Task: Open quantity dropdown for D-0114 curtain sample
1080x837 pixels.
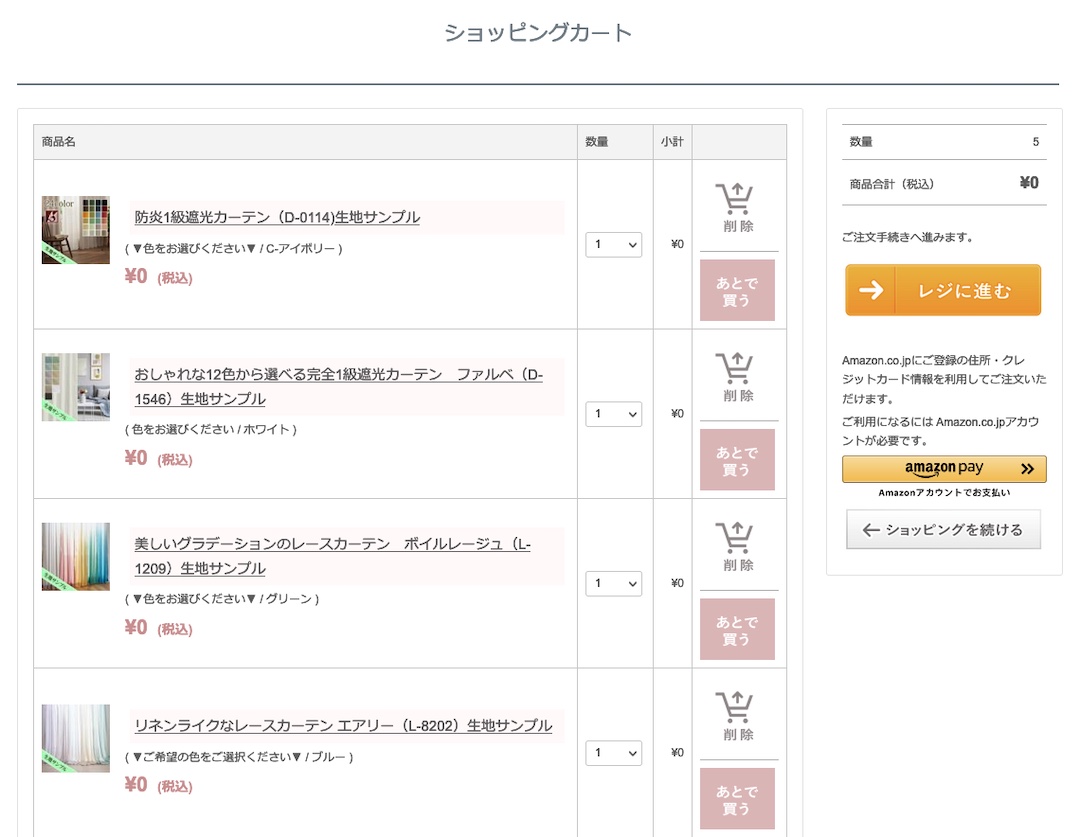Action: coord(613,244)
